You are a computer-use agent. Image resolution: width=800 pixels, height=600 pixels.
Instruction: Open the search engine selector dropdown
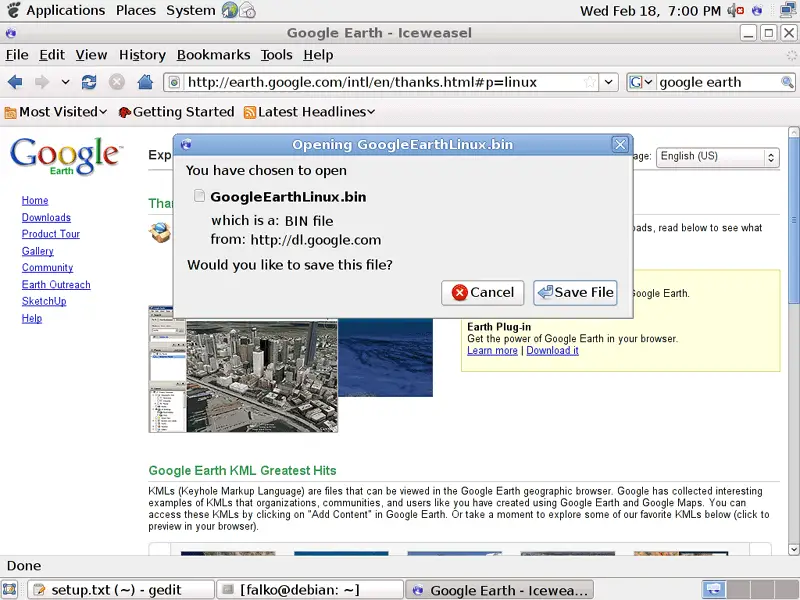coord(641,82)
